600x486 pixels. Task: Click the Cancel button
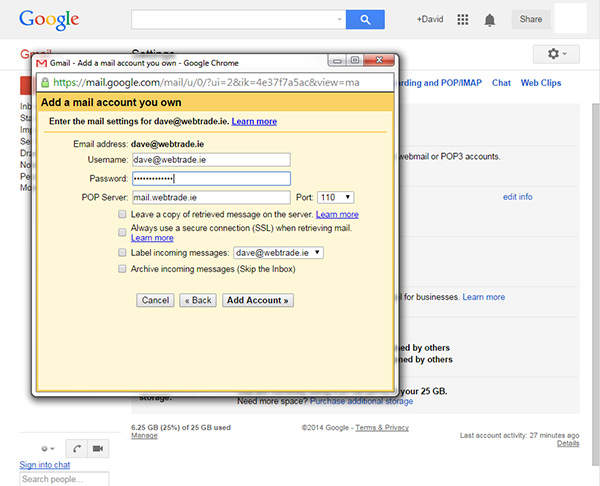155,300
